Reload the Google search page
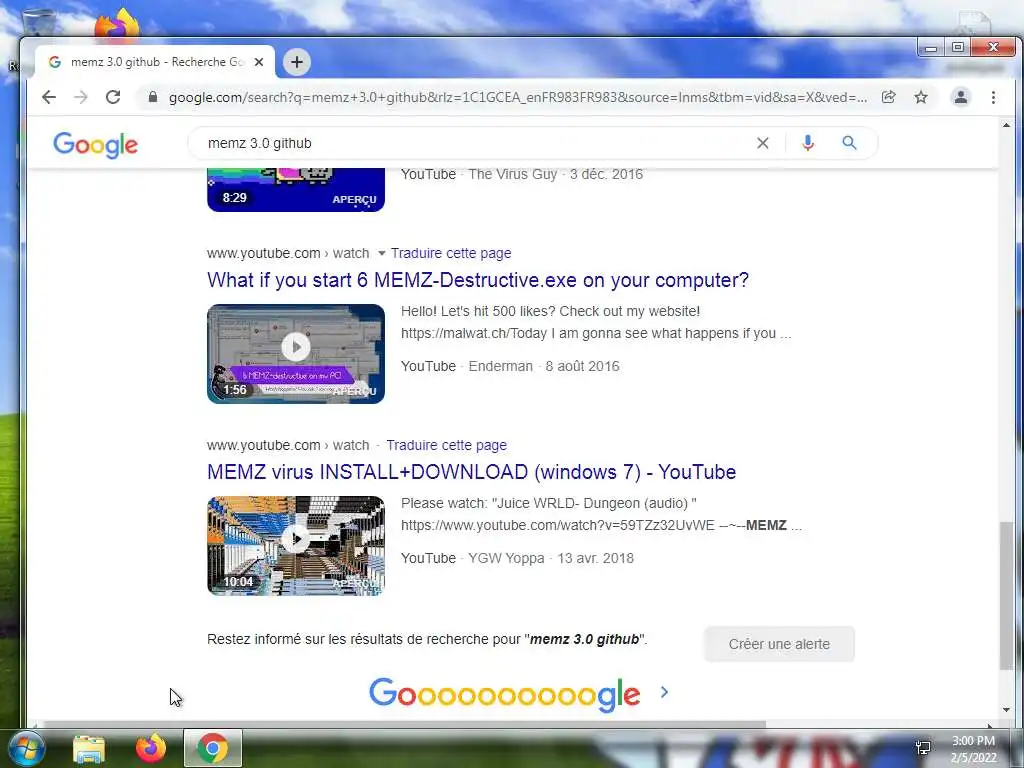This screenshot has height=768, width=1024. point(113,97)
